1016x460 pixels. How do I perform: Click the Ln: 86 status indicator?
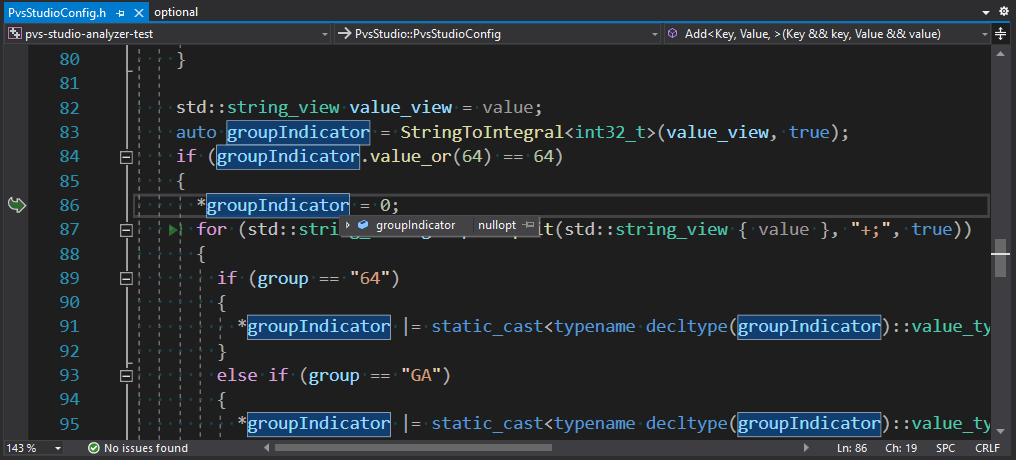(852, 448)
